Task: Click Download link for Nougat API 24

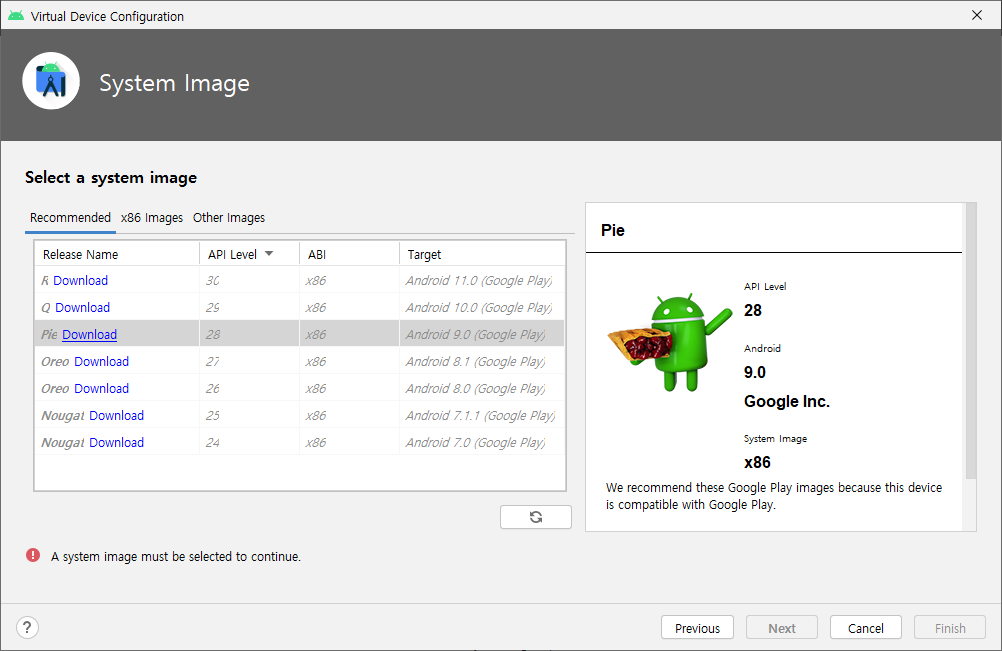Action: click(x=116, y=442)
